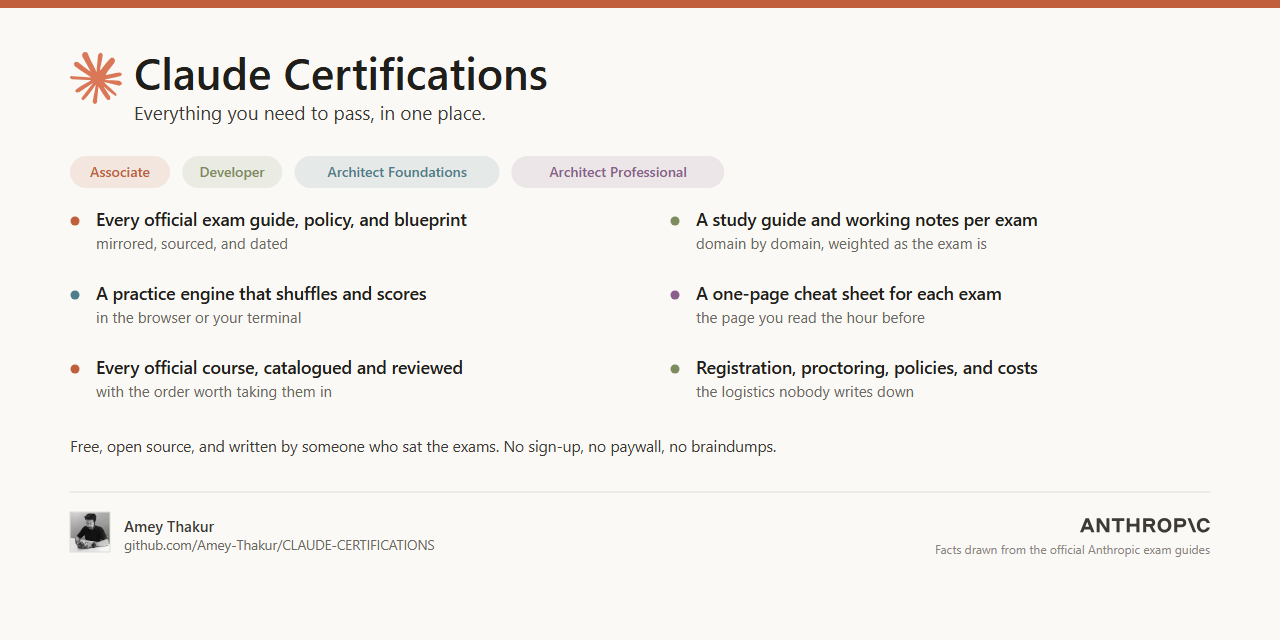
Task: Click 'domain by domain, weighted as the exam is'
Action: point(841,244)
